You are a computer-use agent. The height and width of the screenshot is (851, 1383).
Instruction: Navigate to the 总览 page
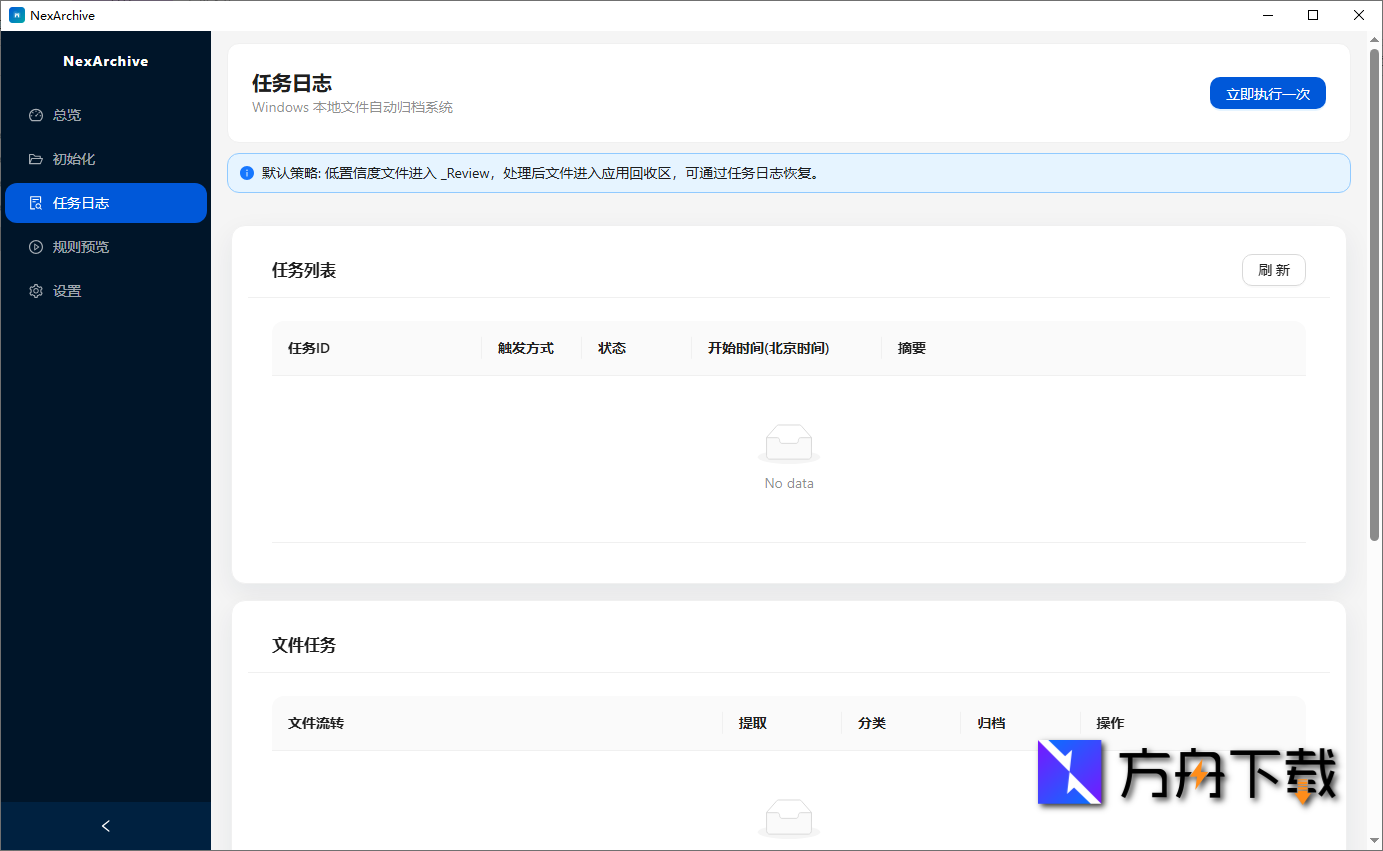tap(67, 114)
